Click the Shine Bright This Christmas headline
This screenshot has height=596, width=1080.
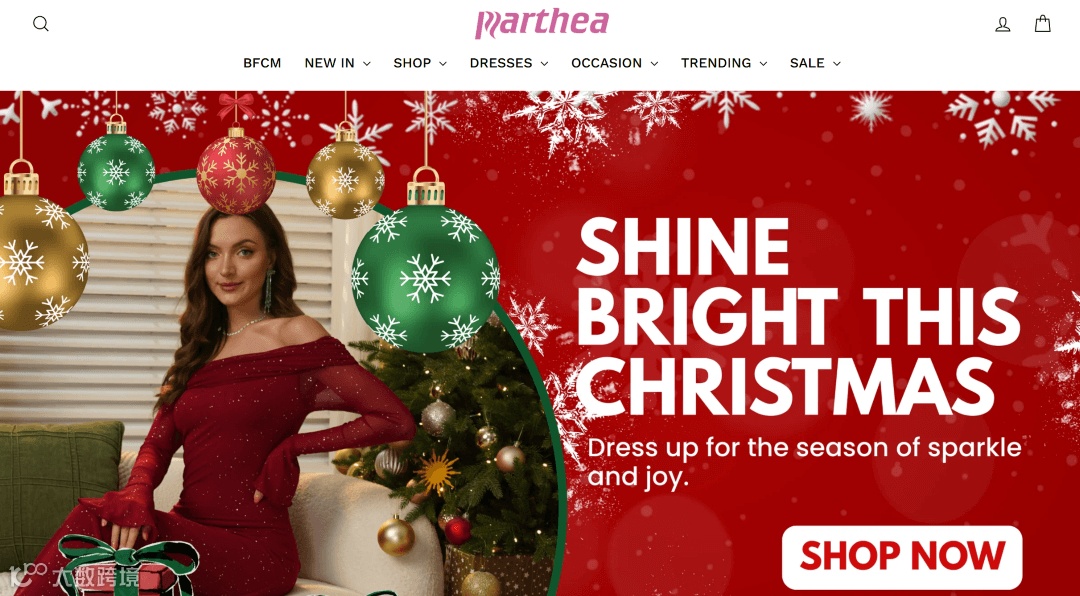coord(798,317)
